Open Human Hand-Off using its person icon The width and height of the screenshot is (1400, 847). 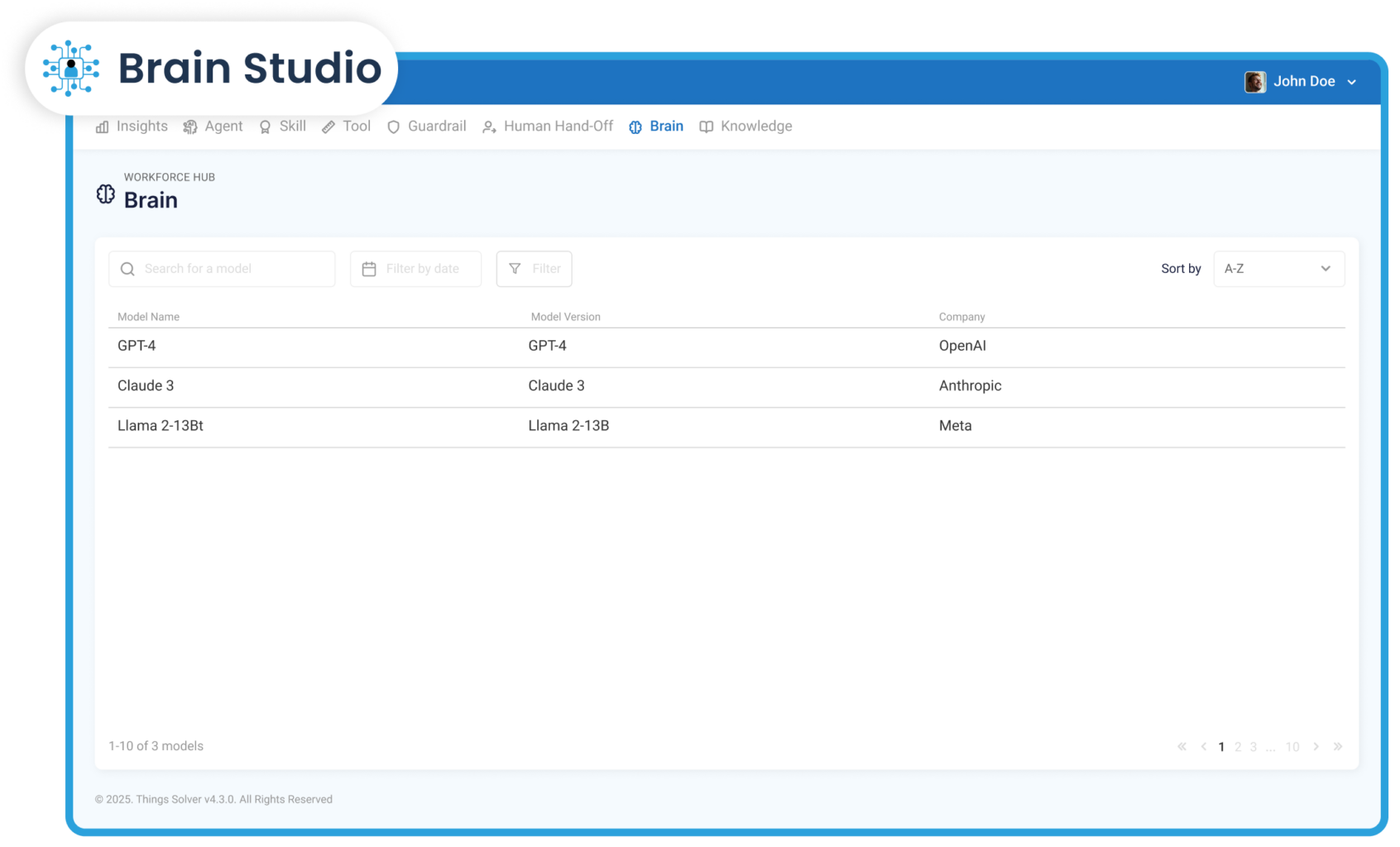pos(487,127)
